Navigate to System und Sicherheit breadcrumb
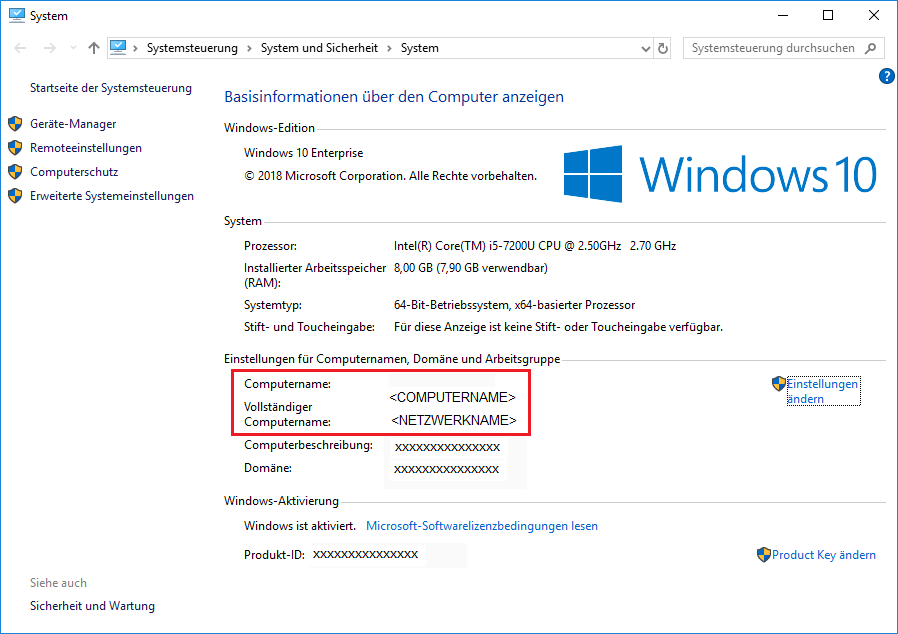 click(320, 48)
